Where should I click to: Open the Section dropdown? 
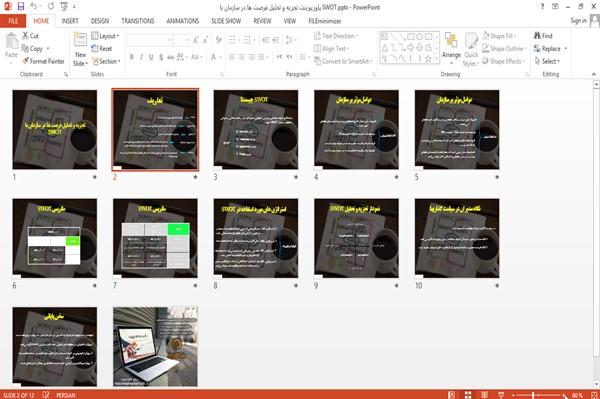click(106, 61)
